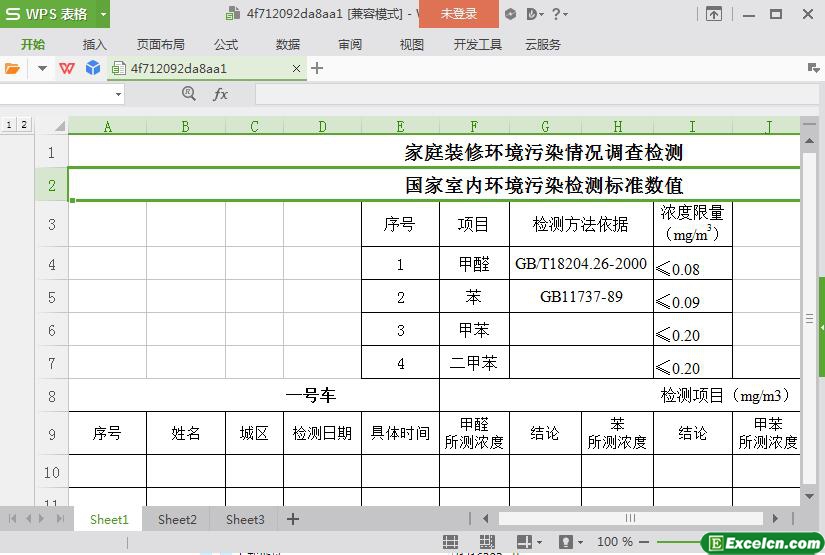
Task: Close the 4f712092da8aa1 document tab
Action: click(x=296, y=68)
